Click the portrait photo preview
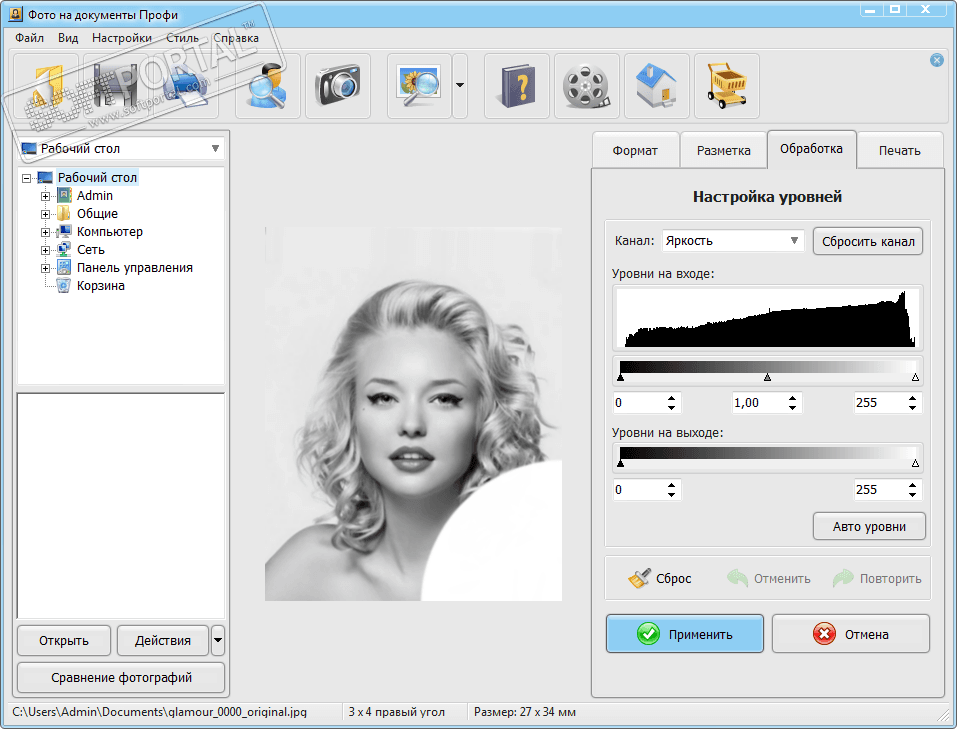Viewport: 957px width, 729px height. [x=413, y=413]
